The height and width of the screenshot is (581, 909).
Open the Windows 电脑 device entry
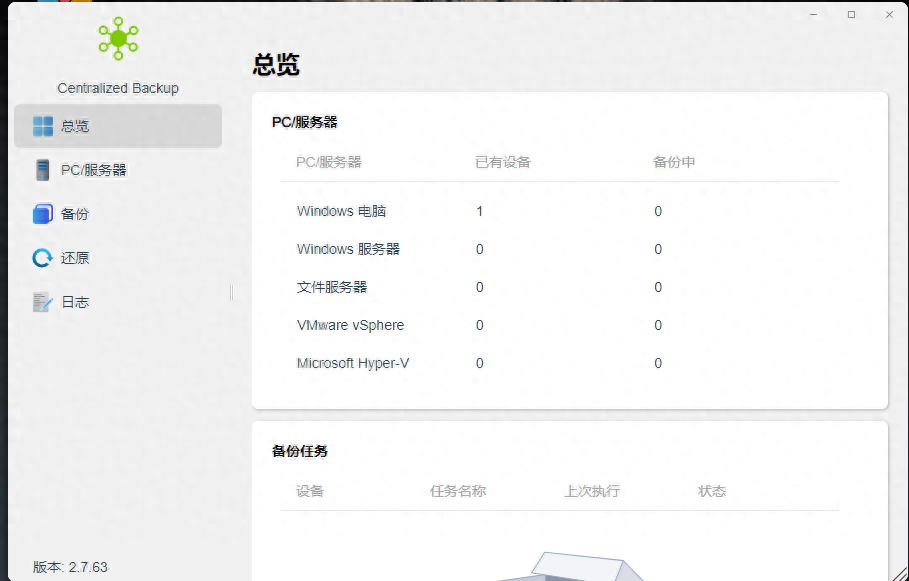pyautogui.click(x=342, y=211)
